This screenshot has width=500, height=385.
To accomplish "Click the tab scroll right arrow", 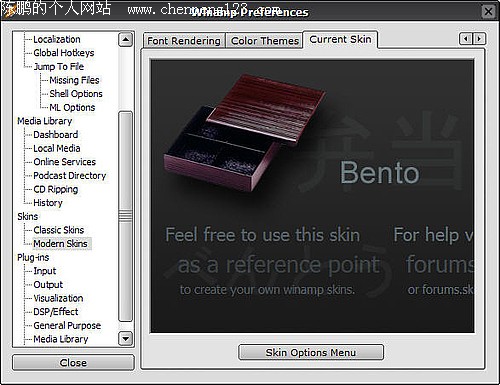I will pos(479,39).
